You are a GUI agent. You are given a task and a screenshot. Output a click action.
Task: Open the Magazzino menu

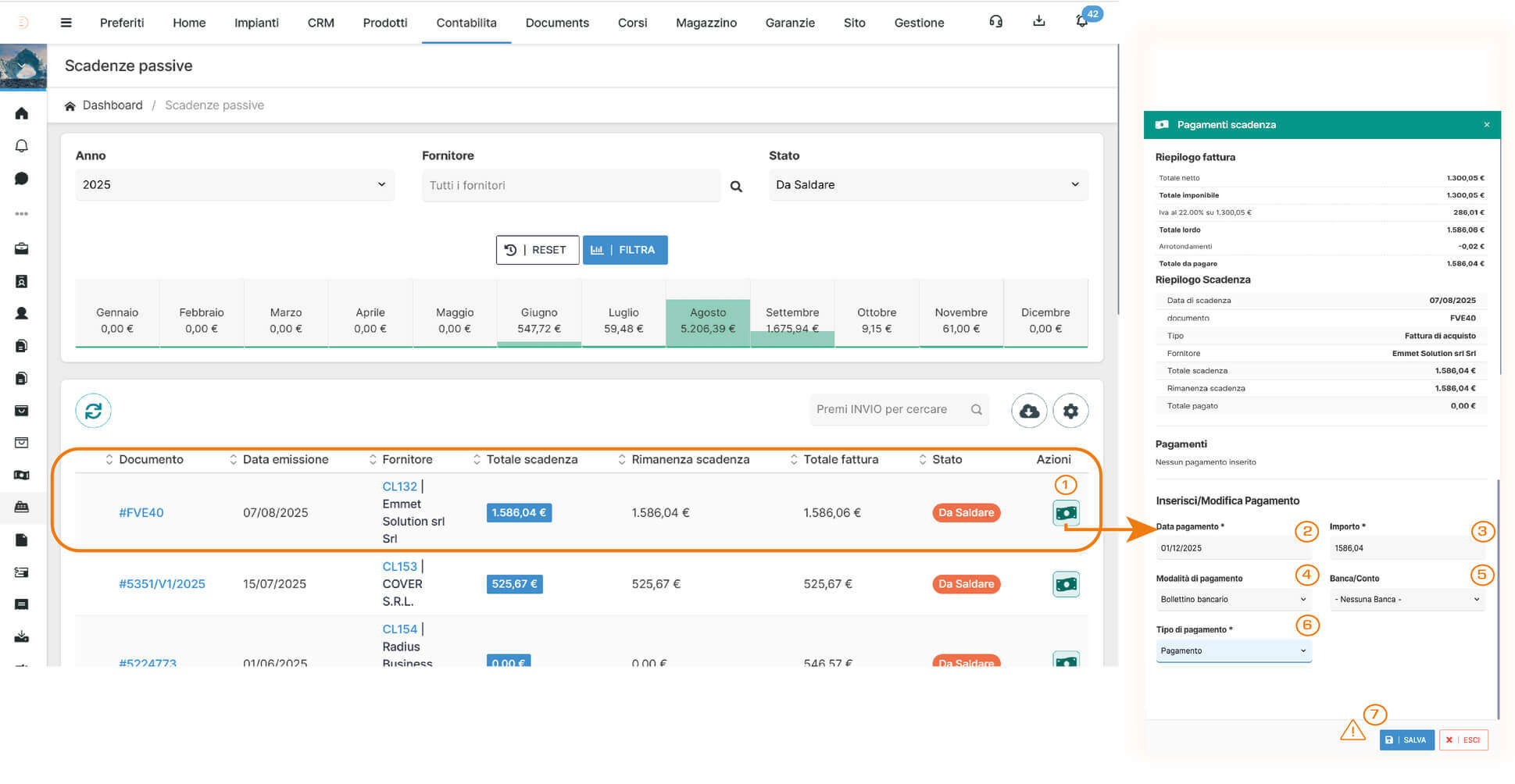pos(706,23)
